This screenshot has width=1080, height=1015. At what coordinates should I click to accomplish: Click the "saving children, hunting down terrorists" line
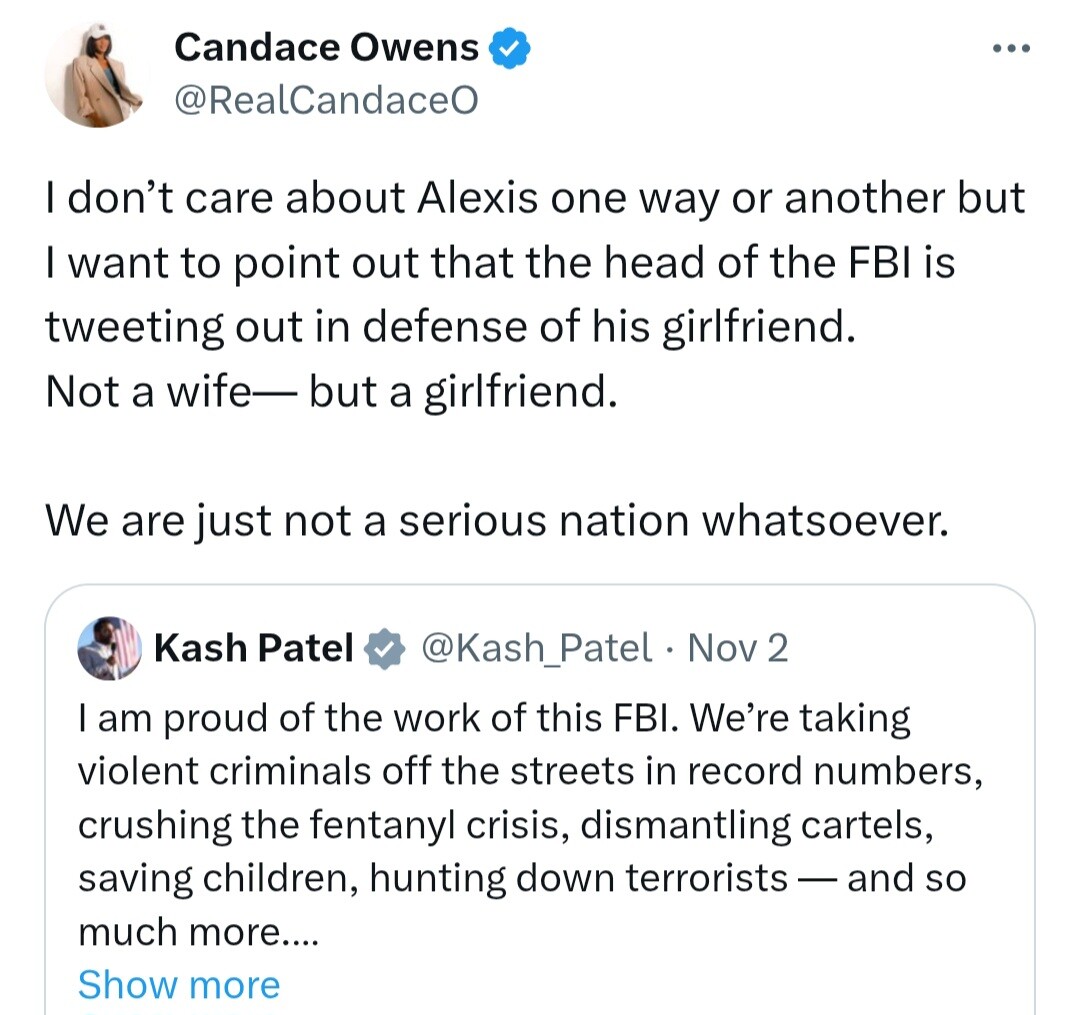(521, 878)
